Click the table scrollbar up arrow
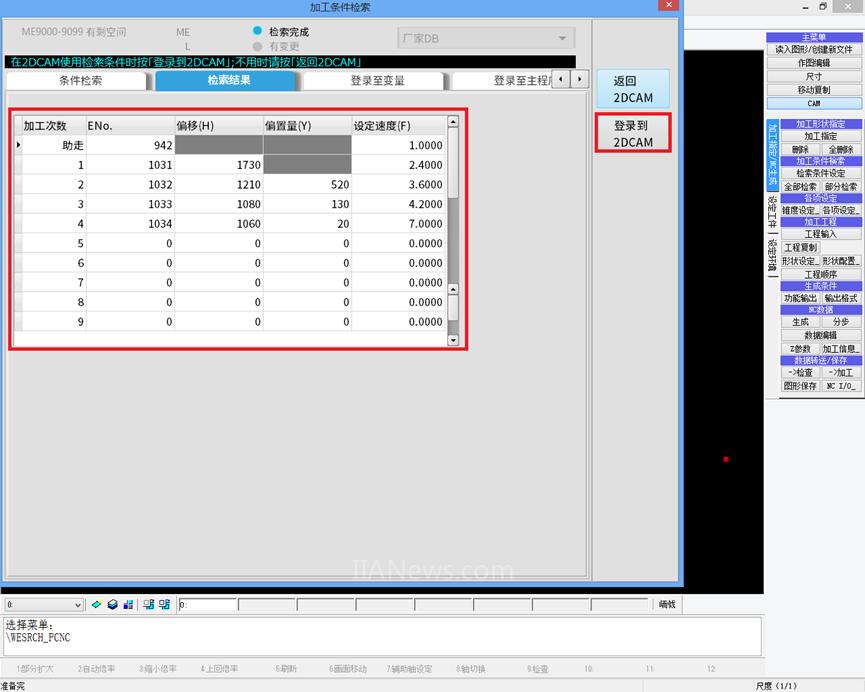The height and width of the screenshot is (692, 865). coord(453,122)
